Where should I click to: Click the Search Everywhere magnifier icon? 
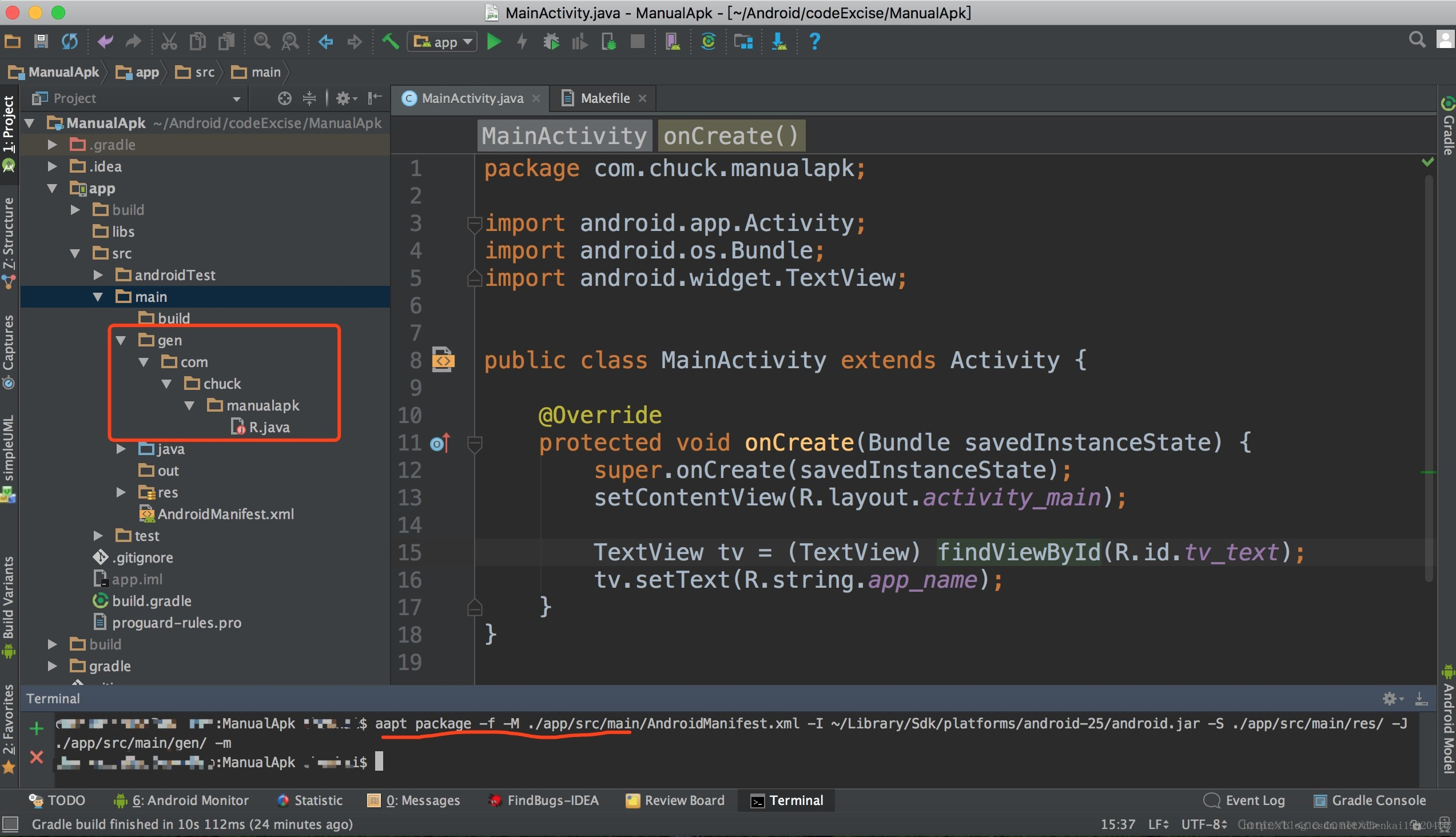1417,40
